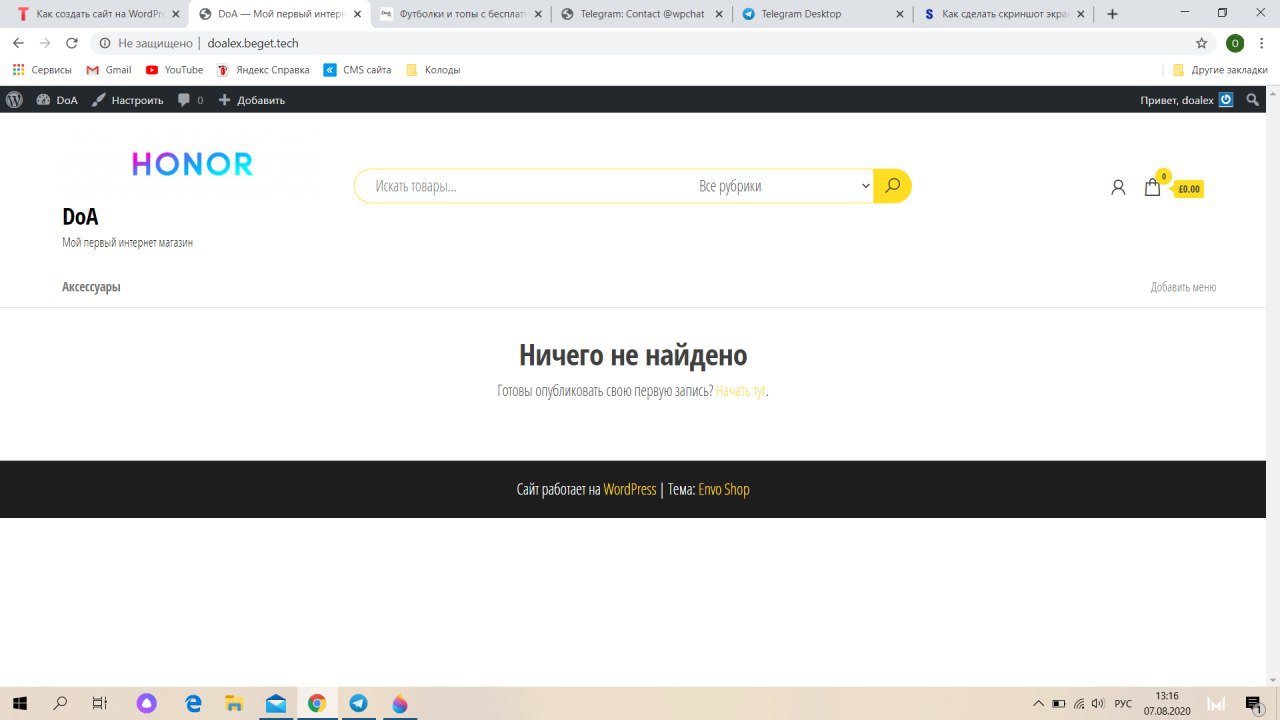Open YouTube bookmark
The width and height of the screenshot is (1280, 720).
(174, 70)
